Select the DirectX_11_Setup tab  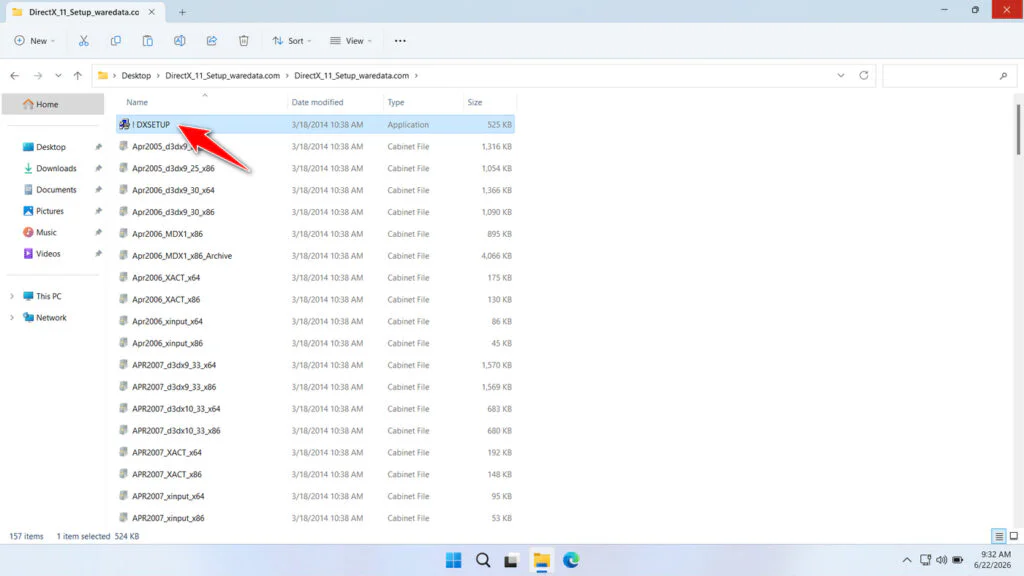[x=84, y=12]
